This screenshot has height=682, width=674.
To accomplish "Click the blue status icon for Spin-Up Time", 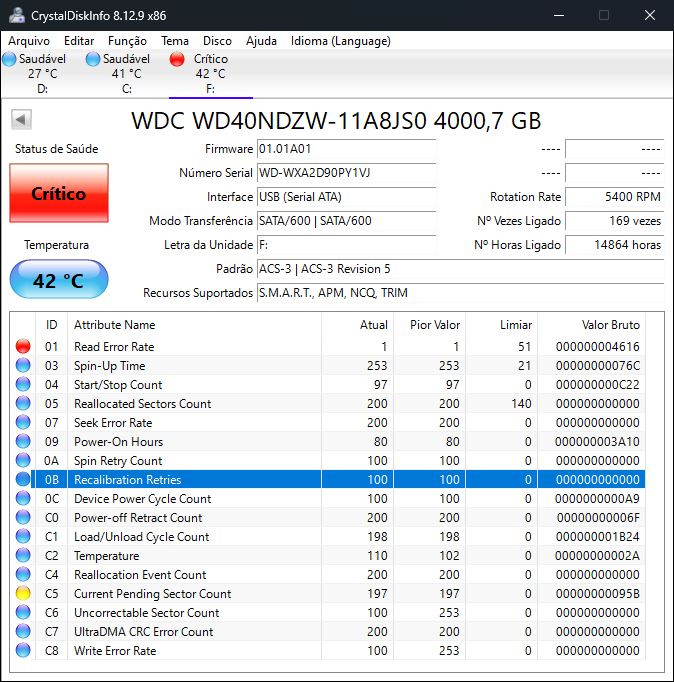I will coord(23,365).
